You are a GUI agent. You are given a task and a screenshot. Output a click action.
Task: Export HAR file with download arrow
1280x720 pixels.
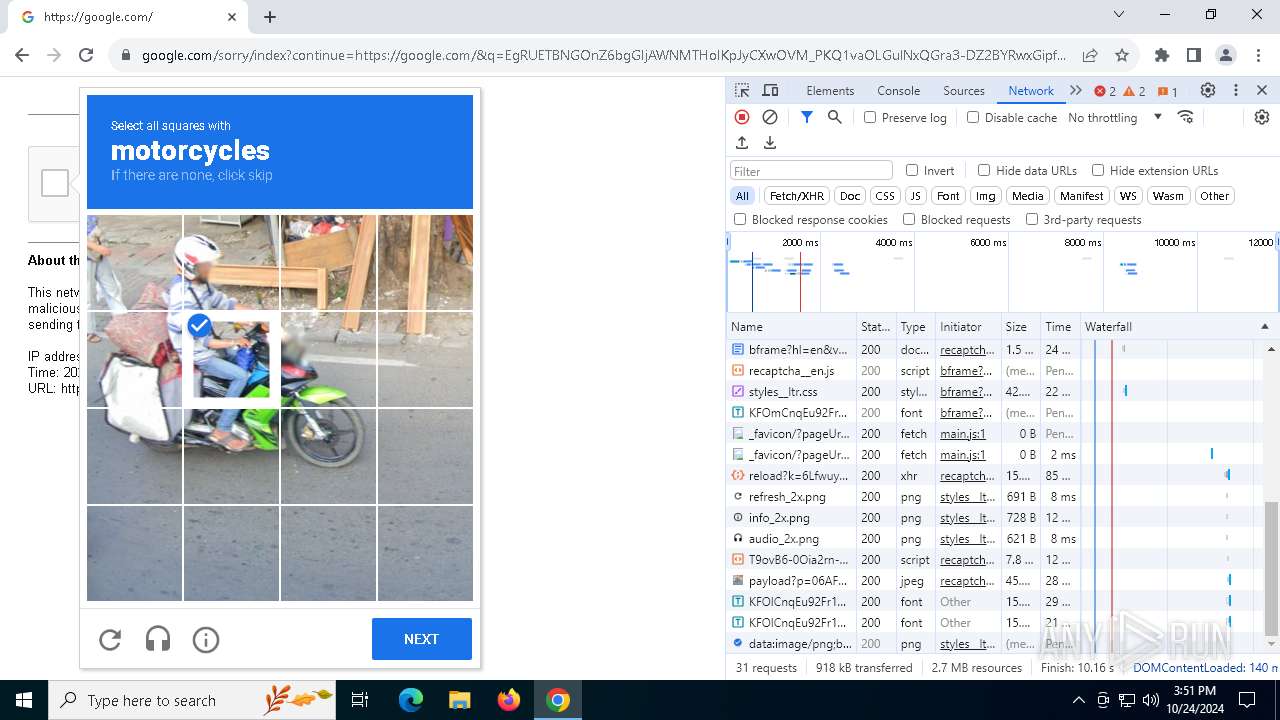pos(770,143)
